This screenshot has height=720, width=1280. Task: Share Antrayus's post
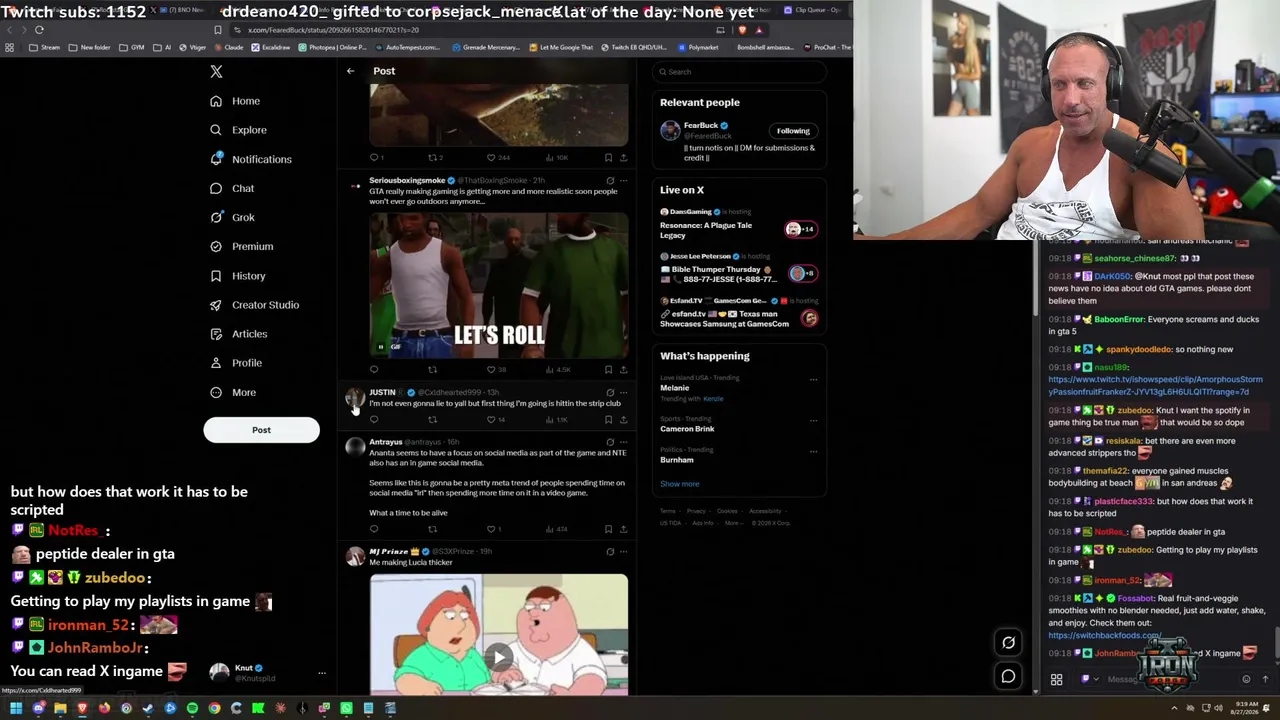point(623,529)
